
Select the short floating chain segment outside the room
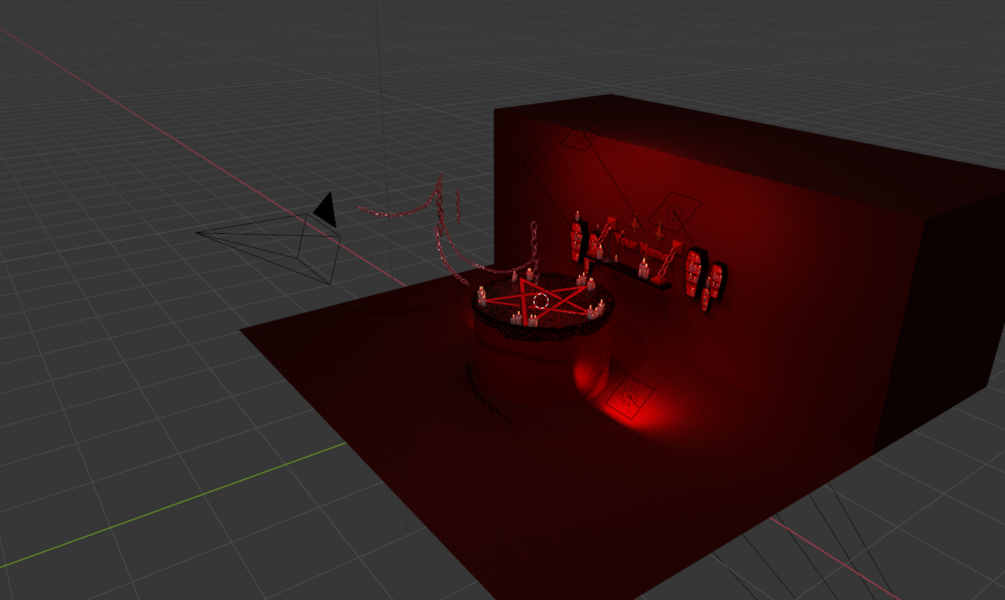tap(458, 206)
